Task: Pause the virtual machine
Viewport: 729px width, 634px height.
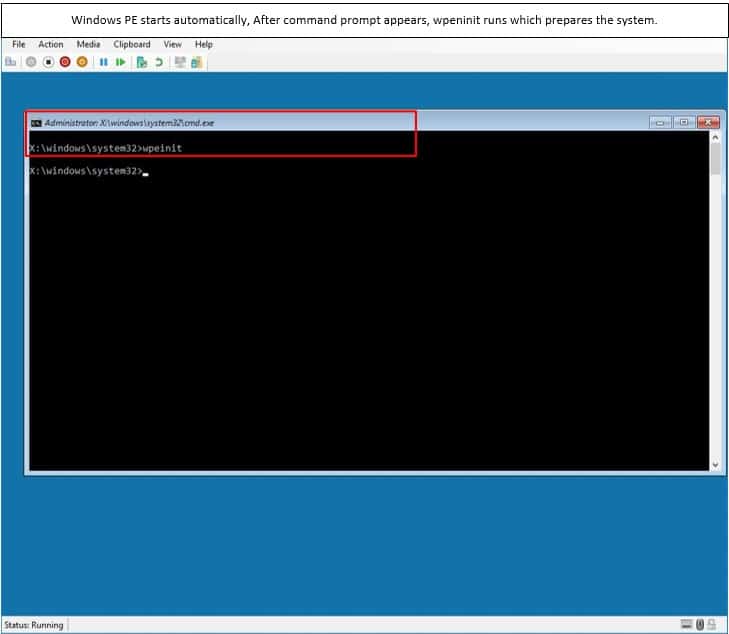Action: coord(104,62)
